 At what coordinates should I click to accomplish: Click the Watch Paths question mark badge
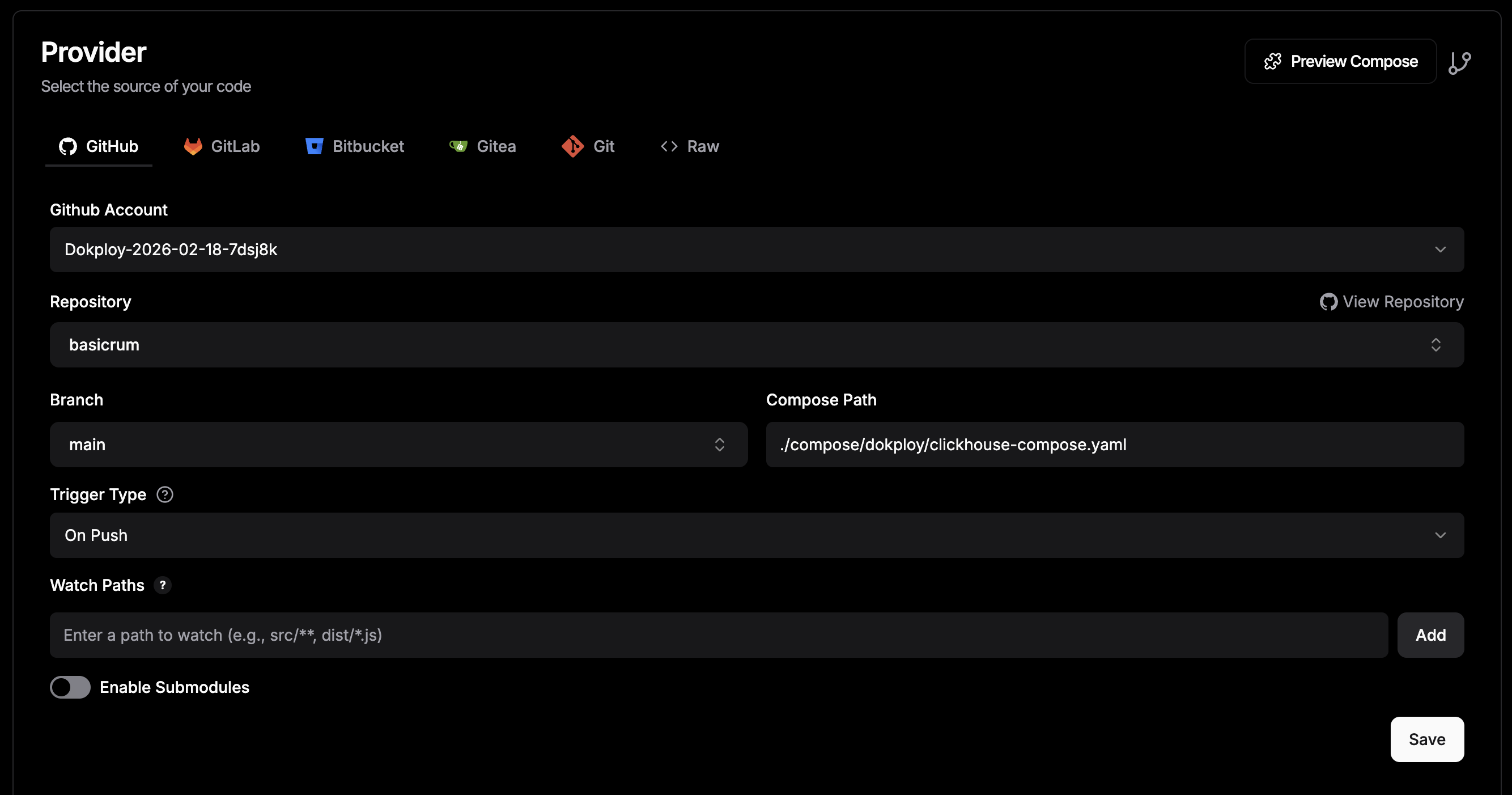163,585
